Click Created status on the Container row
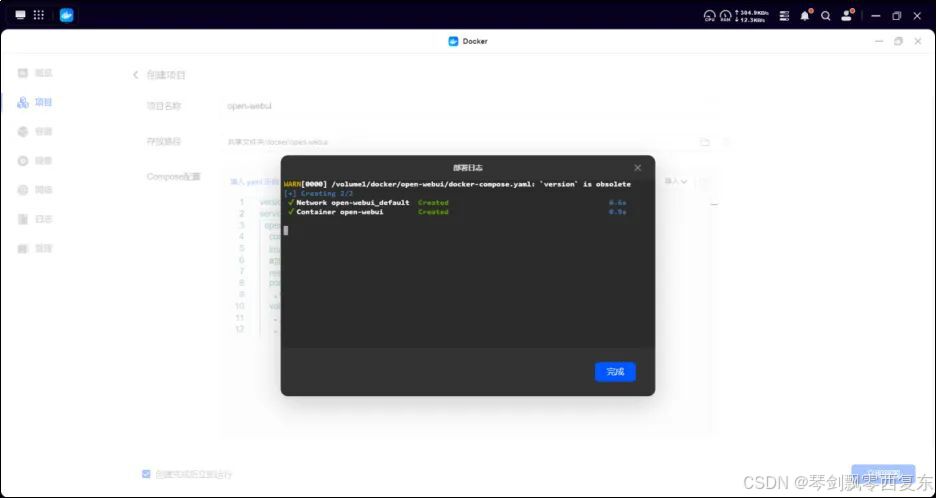Image resolution: width=937 pixels, height=498 pixels. (433, 212)
